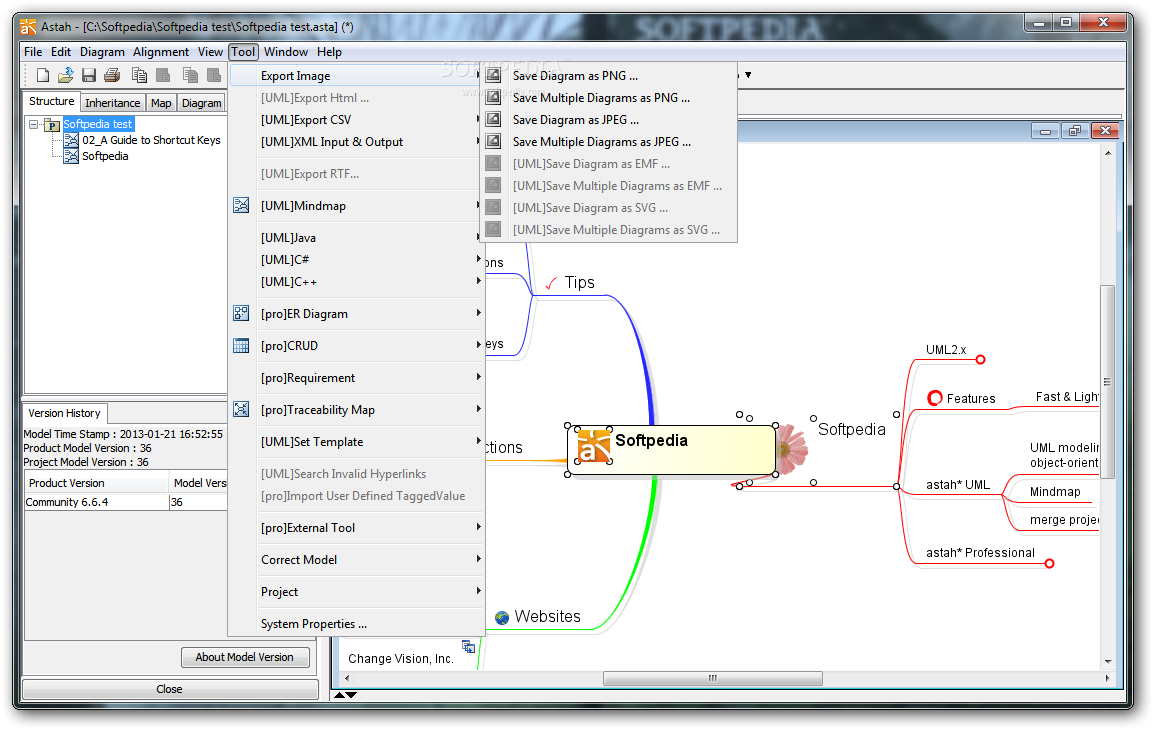This screenshot has height=730, width=1154.
Task: Click the Save Diagram as PNG icon
Action: pos(493,75)
